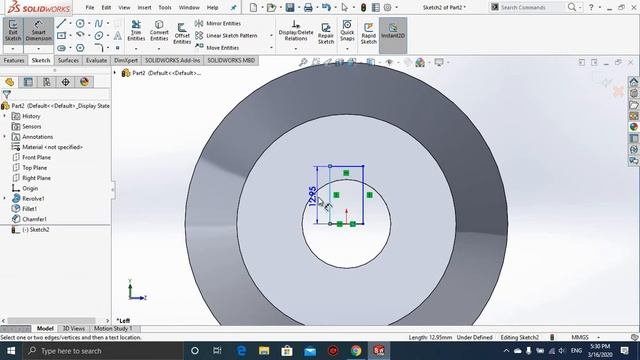This screenshot has height=360, width=640.
Task: Switch to the Surfaces tab
Action: [x=68, y=60]
